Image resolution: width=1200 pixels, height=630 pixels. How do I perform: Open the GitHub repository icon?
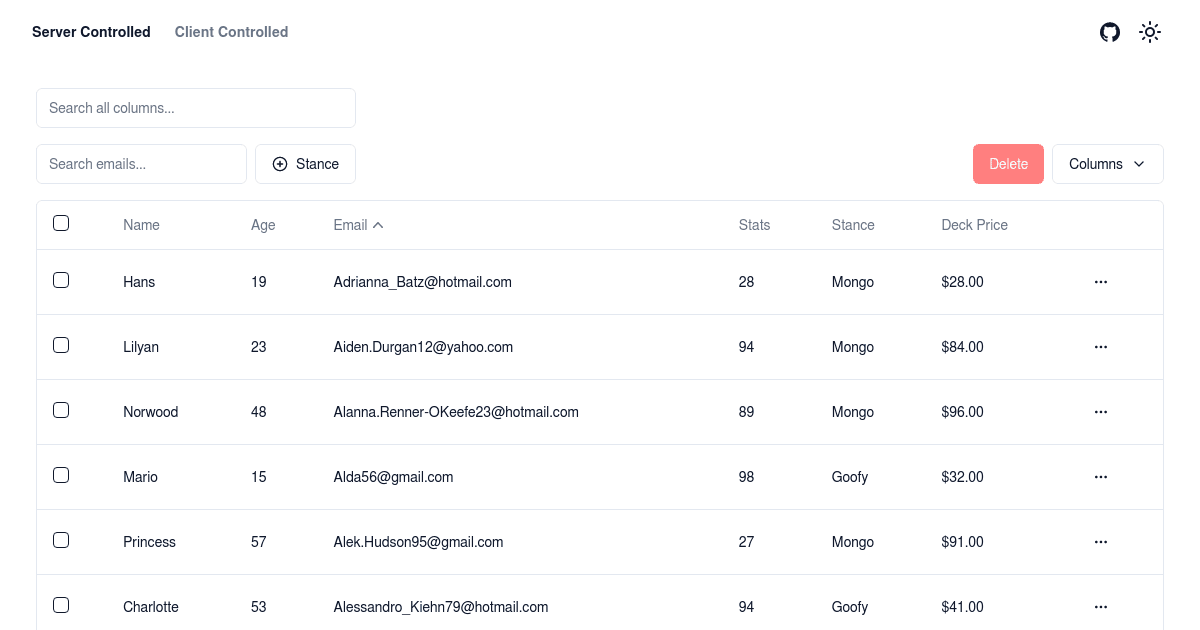(1110, 32)
